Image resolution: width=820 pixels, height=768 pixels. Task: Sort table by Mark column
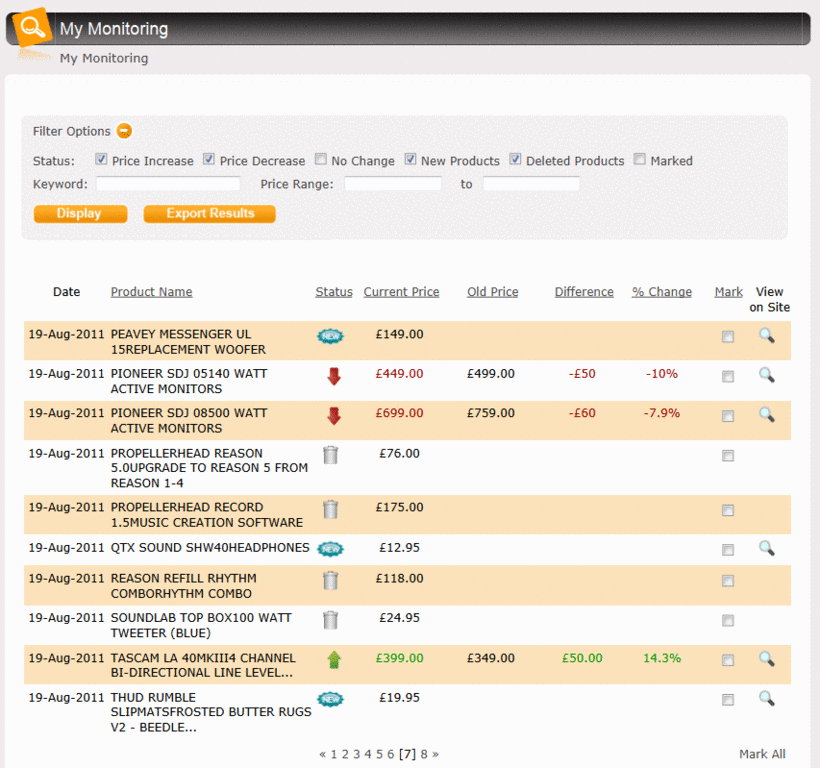(x=728, y=292)
